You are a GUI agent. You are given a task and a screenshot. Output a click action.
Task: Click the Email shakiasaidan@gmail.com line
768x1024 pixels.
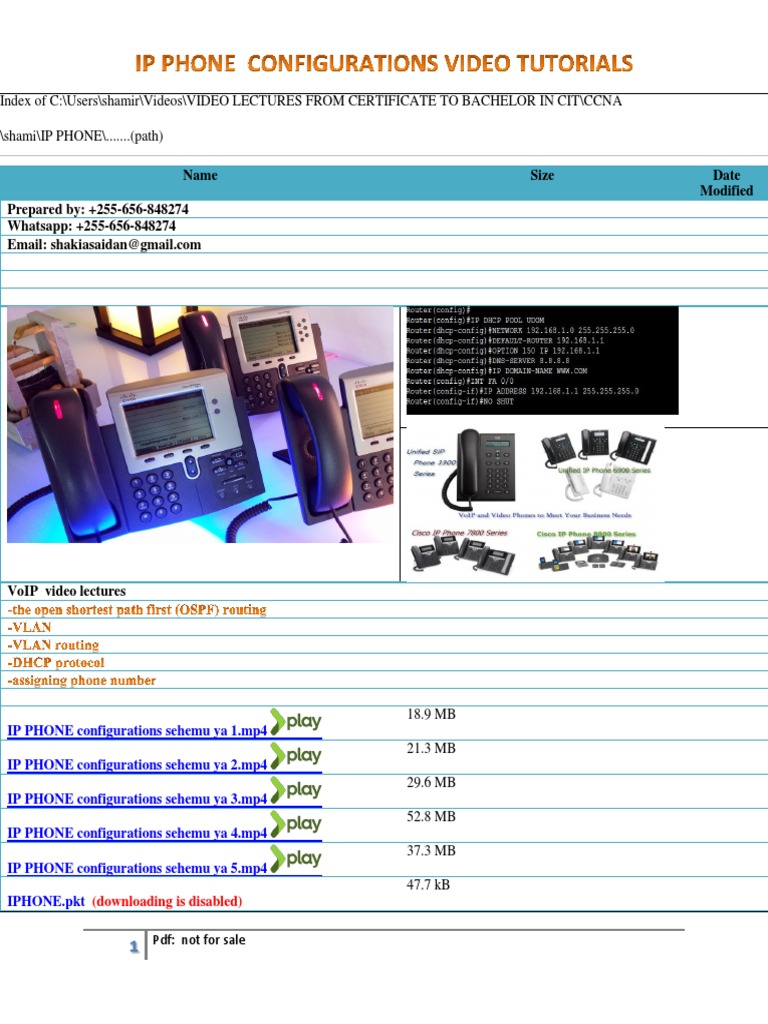(x=104, y=244)
